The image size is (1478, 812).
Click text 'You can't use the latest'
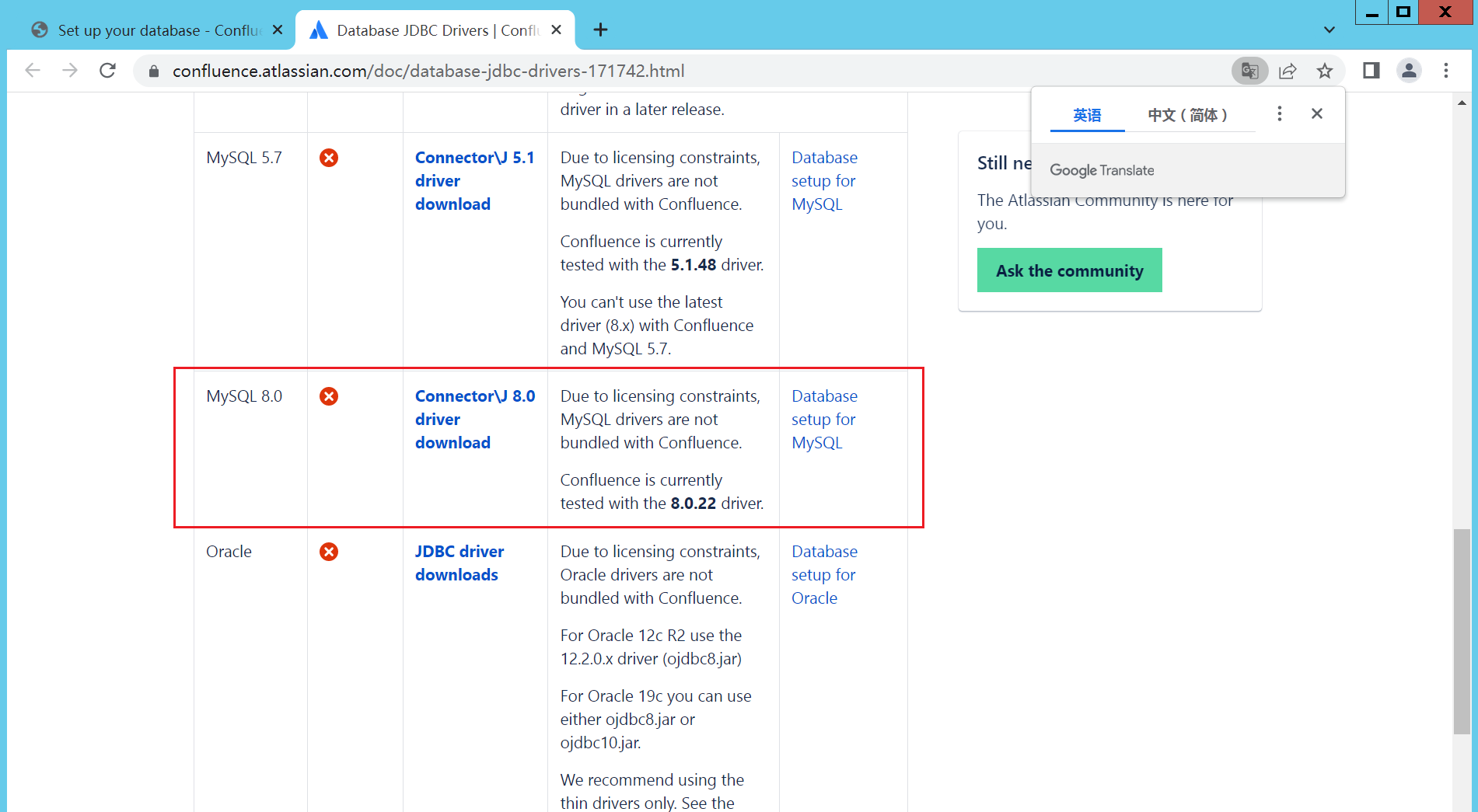[x=641, y=302]
